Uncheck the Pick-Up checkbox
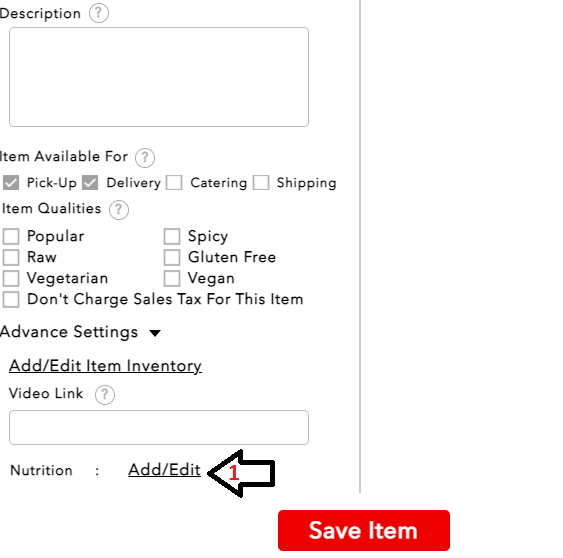563x558 pixels. click(11, 183)
